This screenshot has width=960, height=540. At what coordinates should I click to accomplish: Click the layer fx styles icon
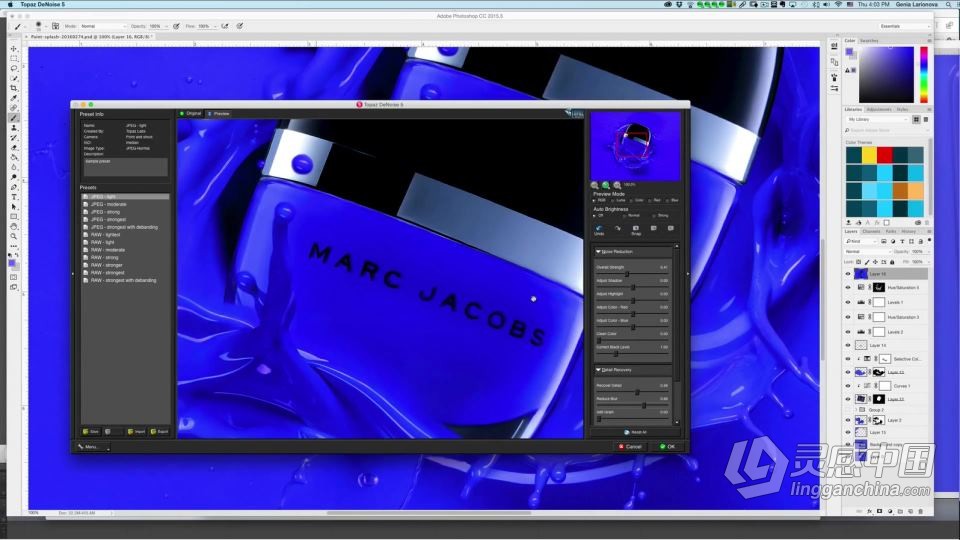869,511
